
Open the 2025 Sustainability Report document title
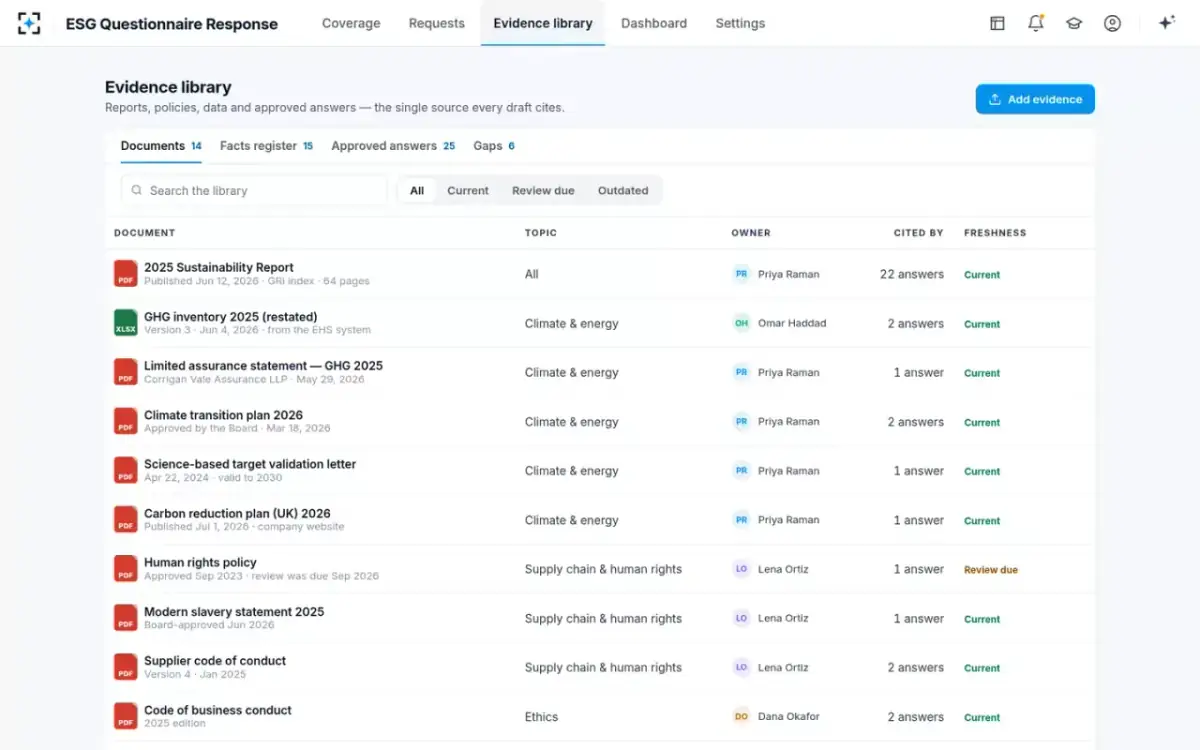pos(219,267)
